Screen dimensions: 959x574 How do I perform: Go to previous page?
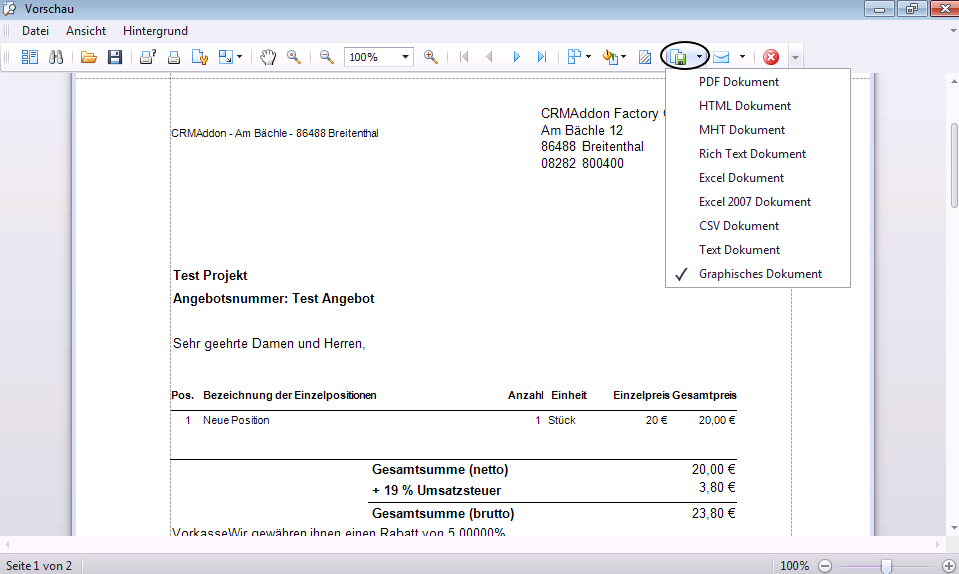pyautogui.click(x=489, y=57)
